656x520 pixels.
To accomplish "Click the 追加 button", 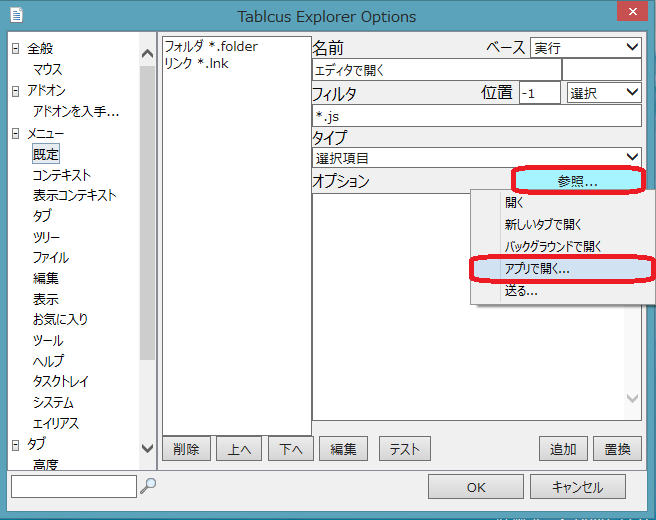I will (x=562, y=449).
